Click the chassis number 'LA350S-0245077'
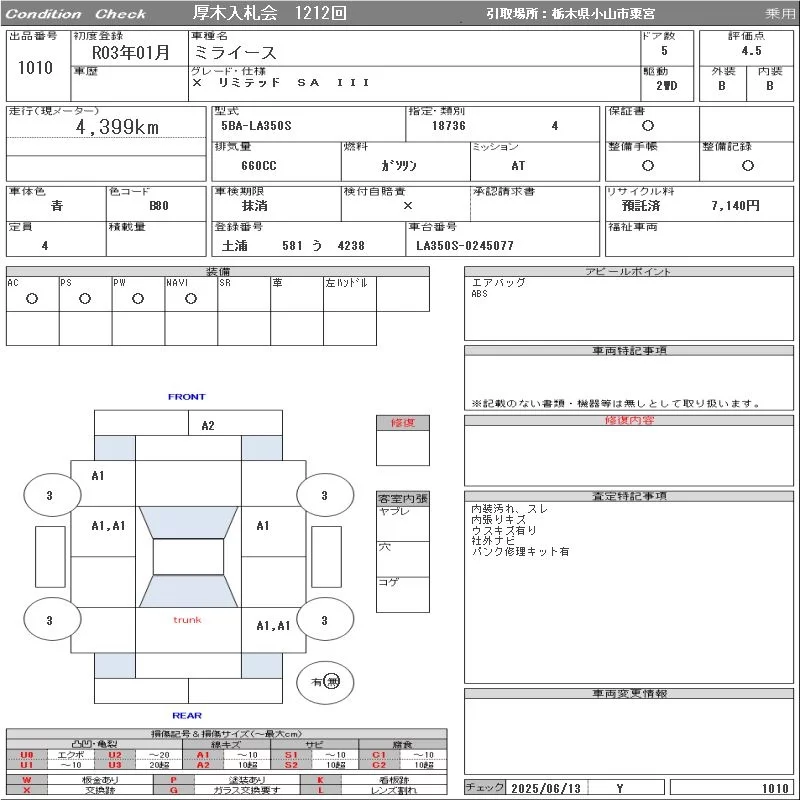 [x=465, y=245]
